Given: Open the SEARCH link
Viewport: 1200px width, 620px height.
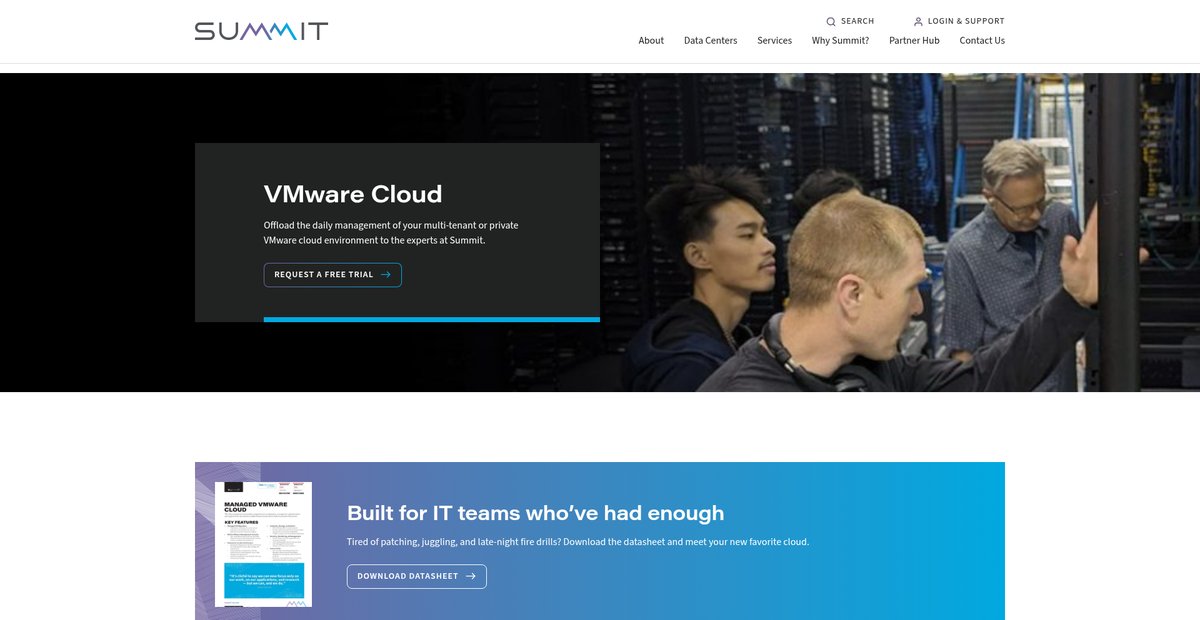Looking at the screenshot, I should [850, 21].
